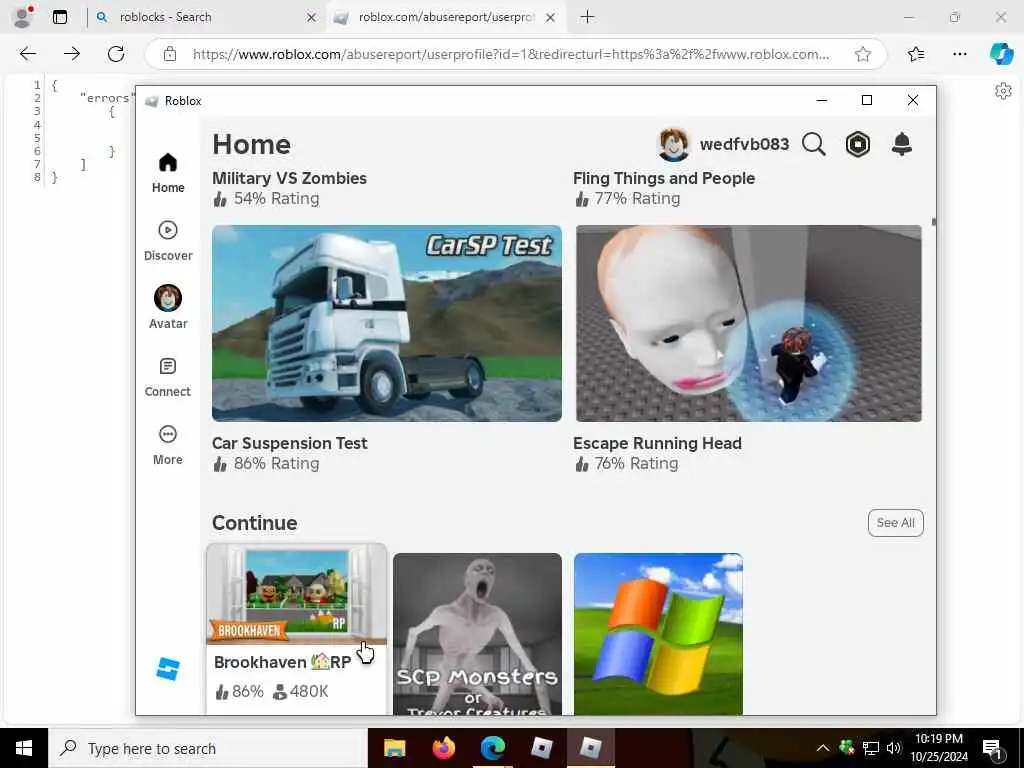Open the Copilot icon in Edge
The image size is (1024, 768).
[x=1000, y=54]
